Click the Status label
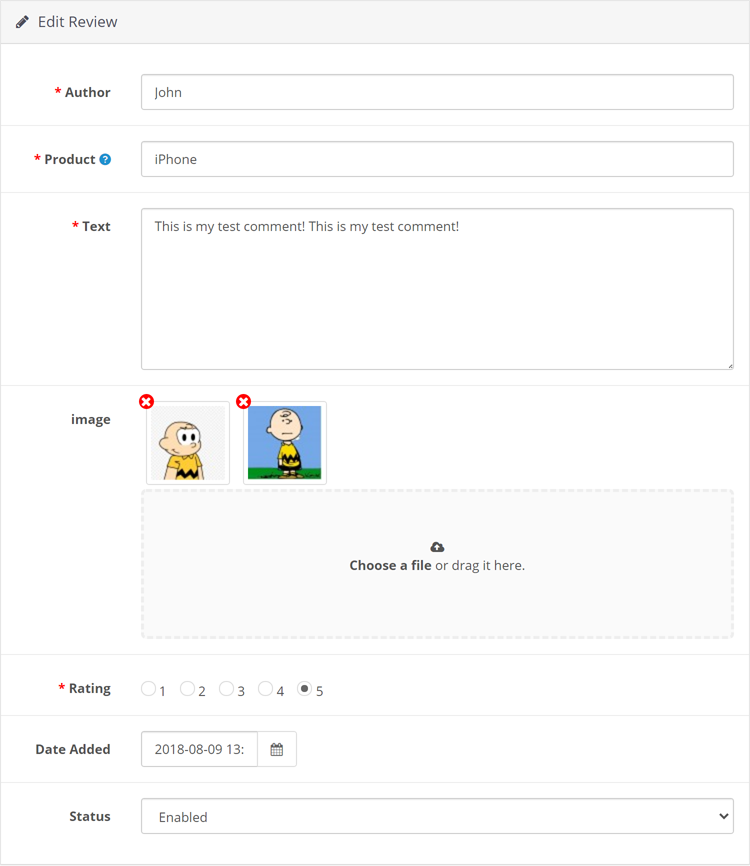This screenshot has height=866, width=750. (x=90, y=816)
